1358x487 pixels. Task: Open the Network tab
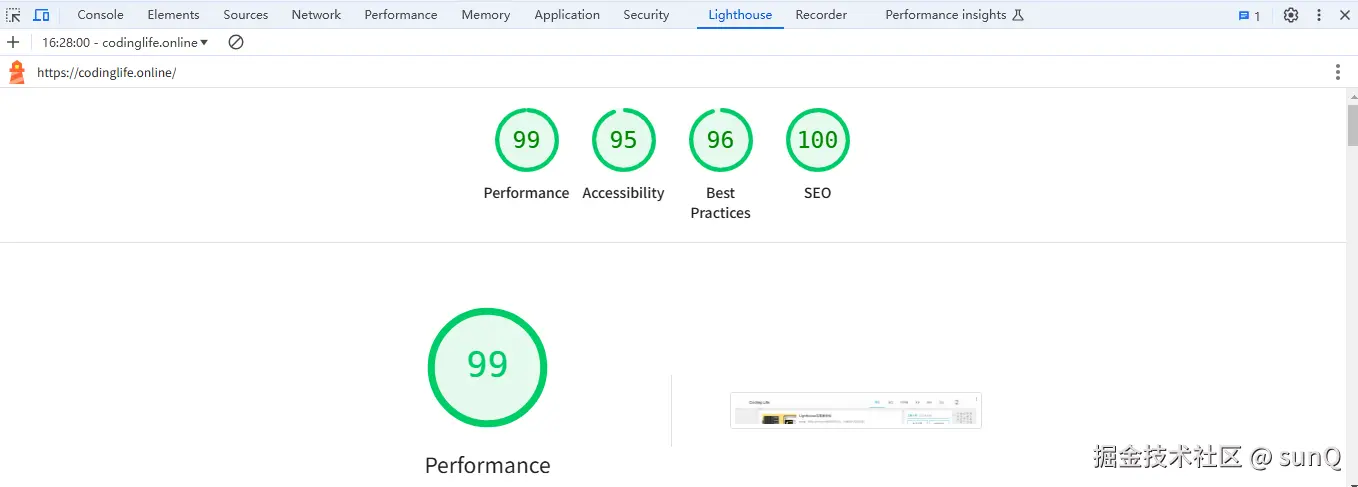(316, 15)
